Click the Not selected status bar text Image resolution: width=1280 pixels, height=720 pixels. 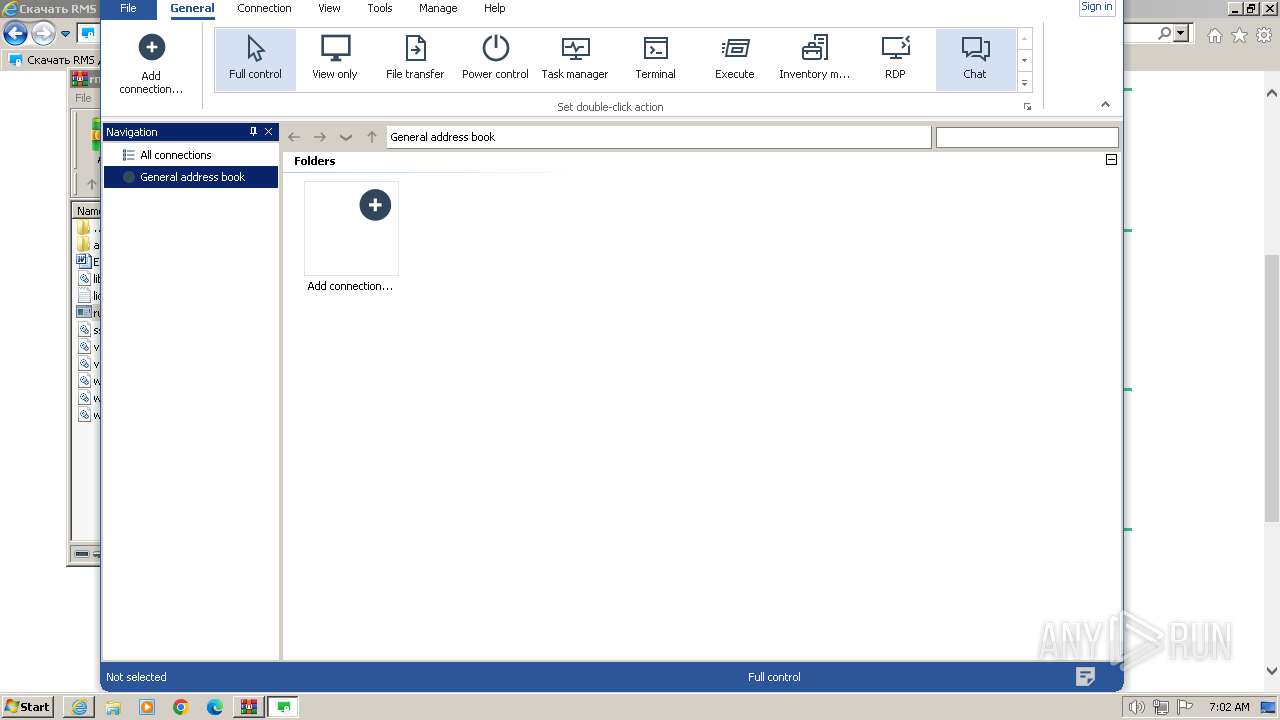[x=136, y=677]
